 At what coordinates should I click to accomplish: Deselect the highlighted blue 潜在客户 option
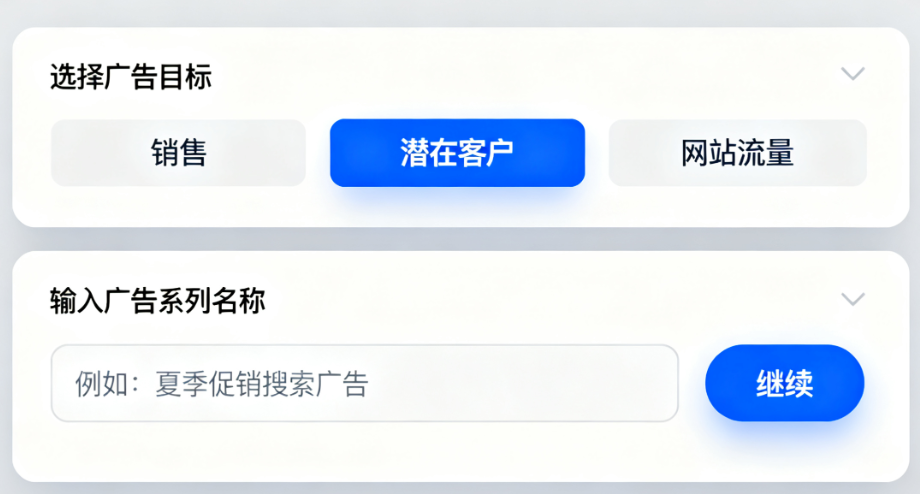click(457, 153)
